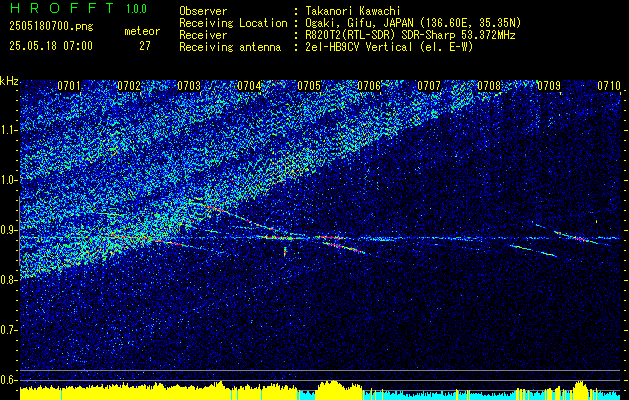Click the Receiving antenna label

[x=230, y=47]
